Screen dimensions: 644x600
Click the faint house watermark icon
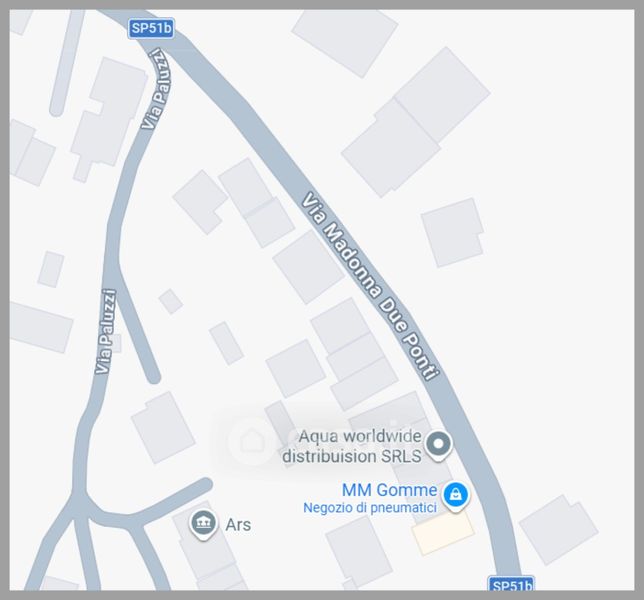point(253,441)
